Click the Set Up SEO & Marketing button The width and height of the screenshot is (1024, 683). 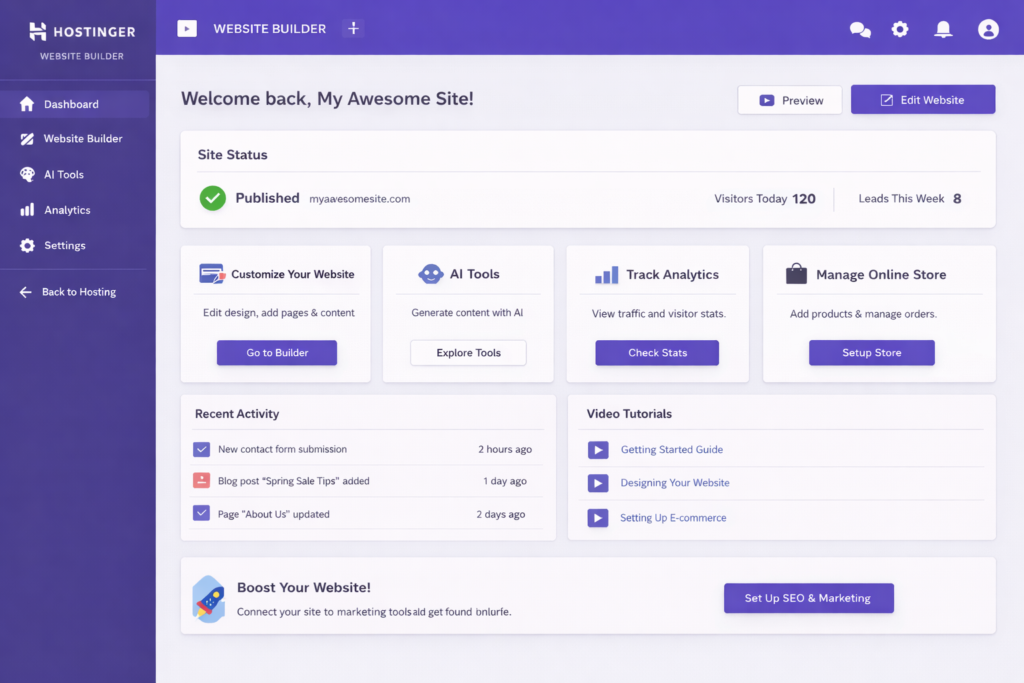pos(808,598)
